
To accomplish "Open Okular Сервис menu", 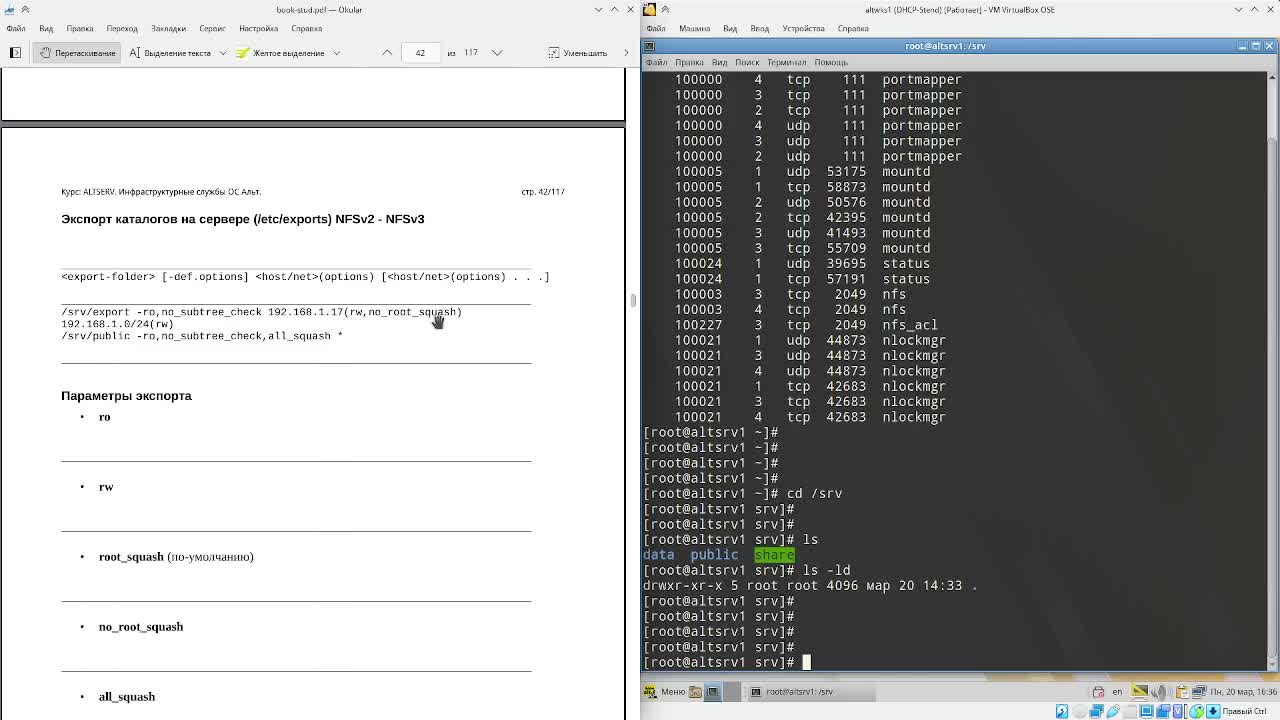I will tap(212, 28).
